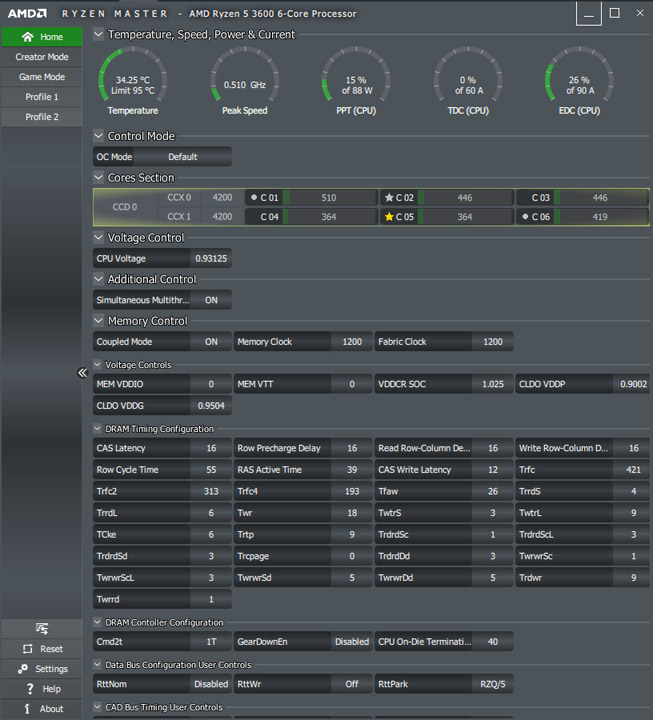Click Fabric Clock value 1200

493,342
